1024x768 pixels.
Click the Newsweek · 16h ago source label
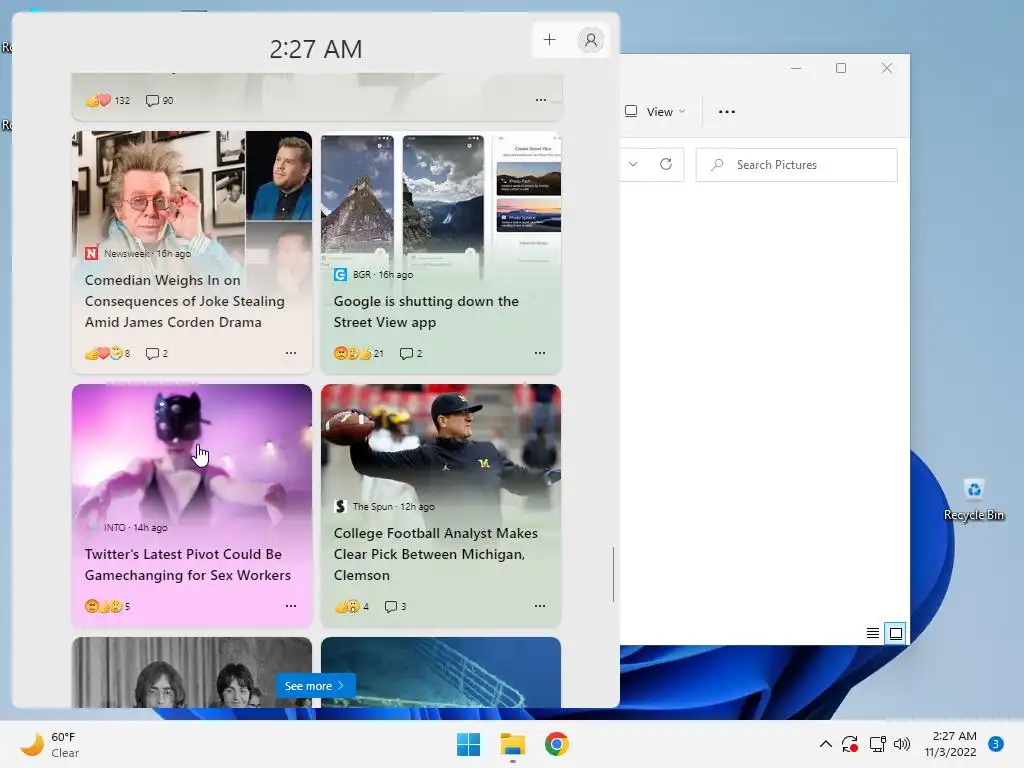tap(147, 253)
